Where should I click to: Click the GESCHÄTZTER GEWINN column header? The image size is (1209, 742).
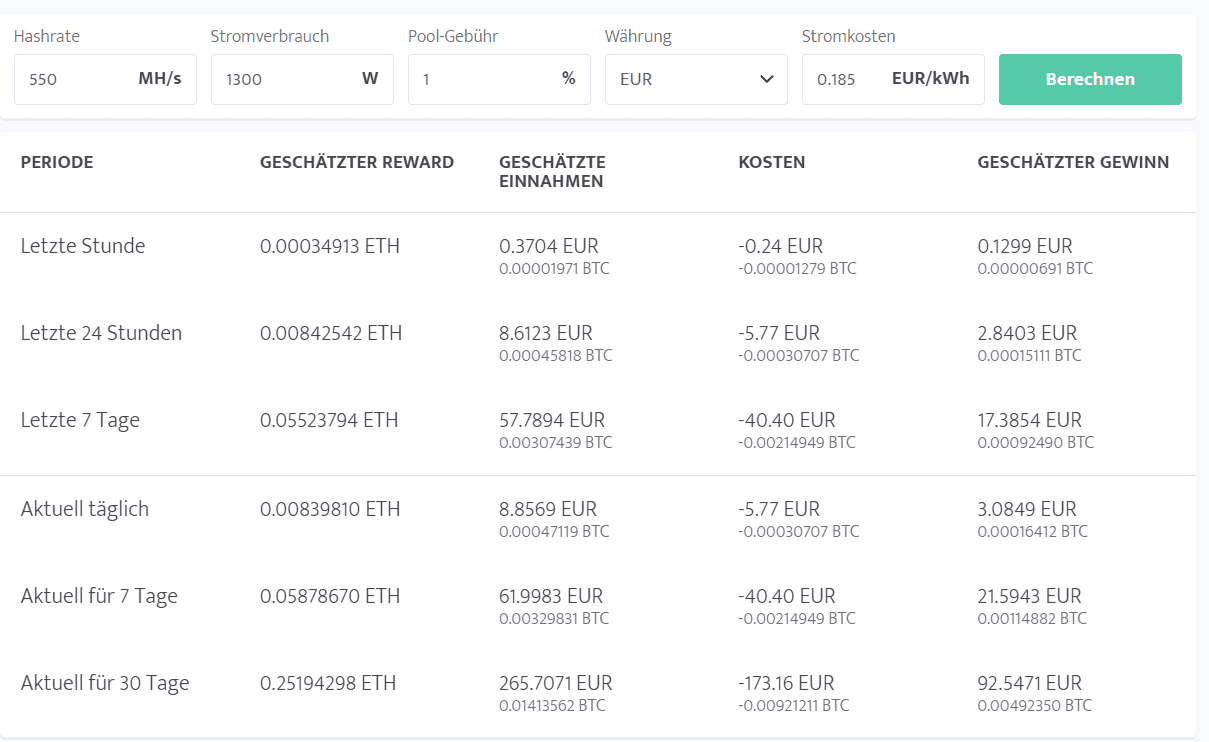click(1073, 162)
